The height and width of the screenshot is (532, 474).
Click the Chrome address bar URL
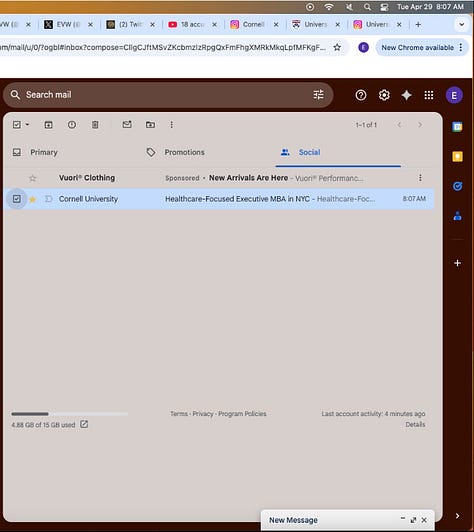[163, 48]
